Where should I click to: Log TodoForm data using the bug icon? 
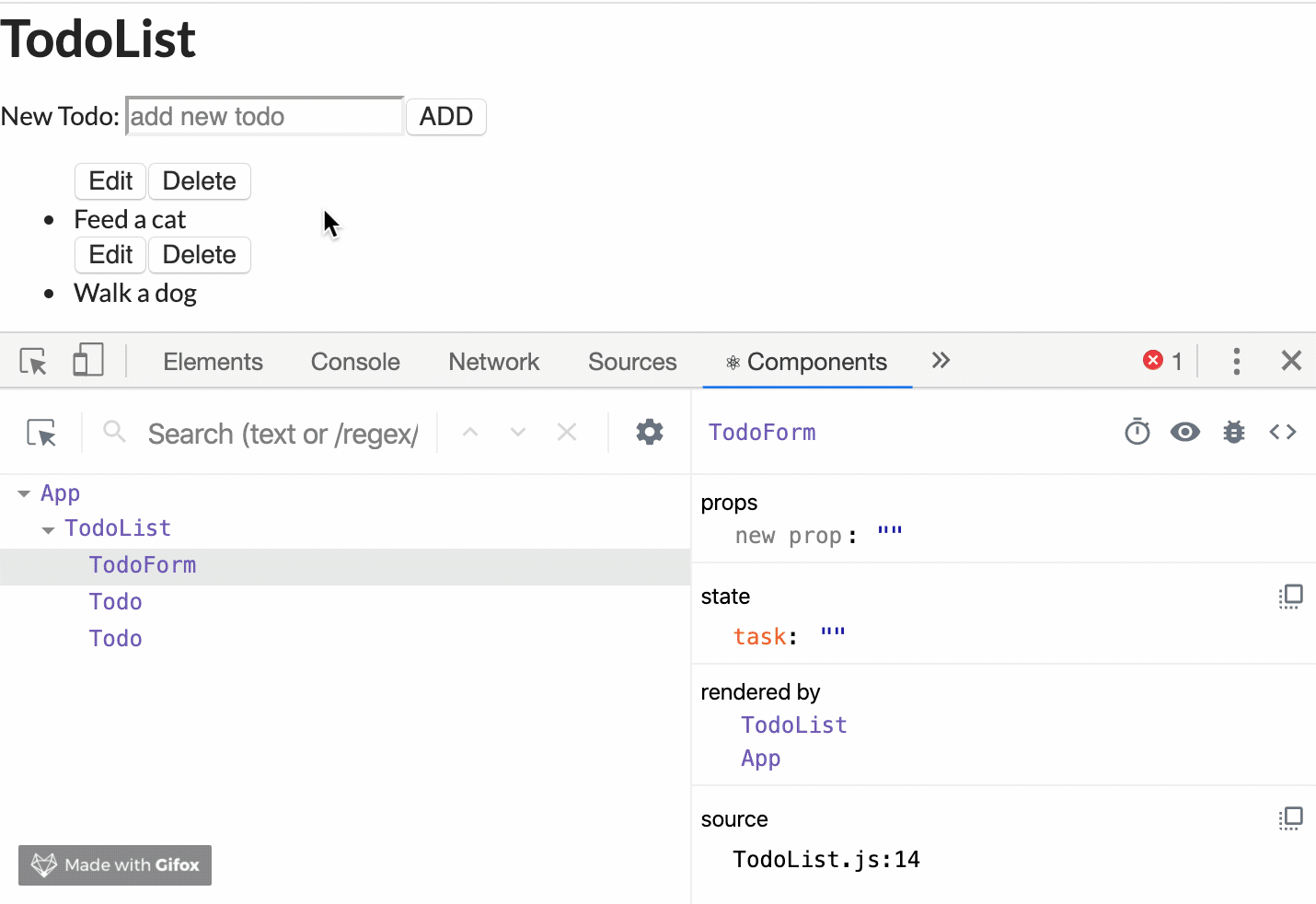click(x=1233, y=431)
